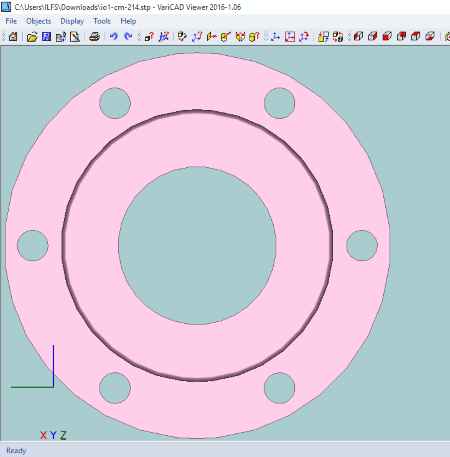Open the Display menu

point(72,21)
